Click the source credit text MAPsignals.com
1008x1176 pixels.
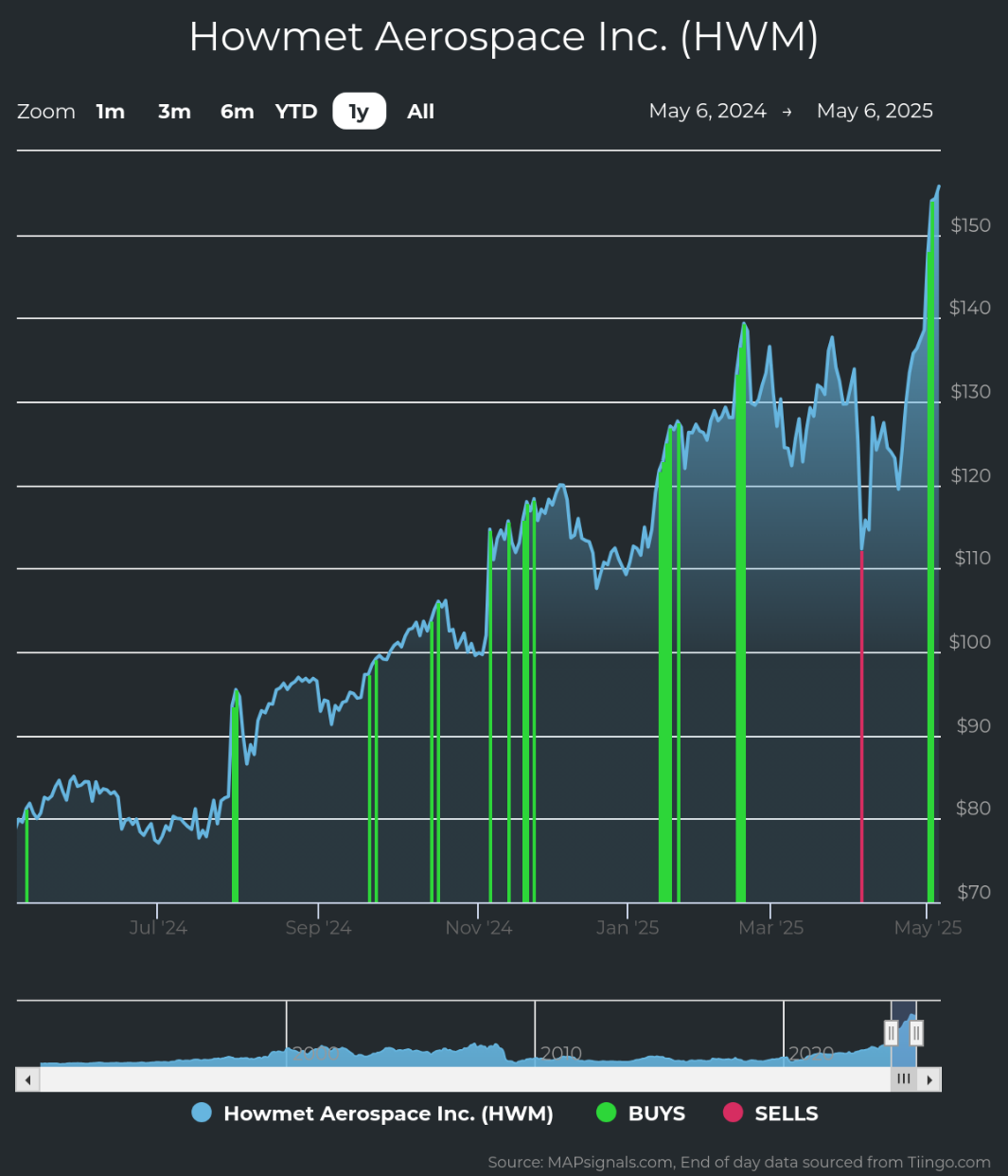pyautogui.click(x=610, y=1162)
